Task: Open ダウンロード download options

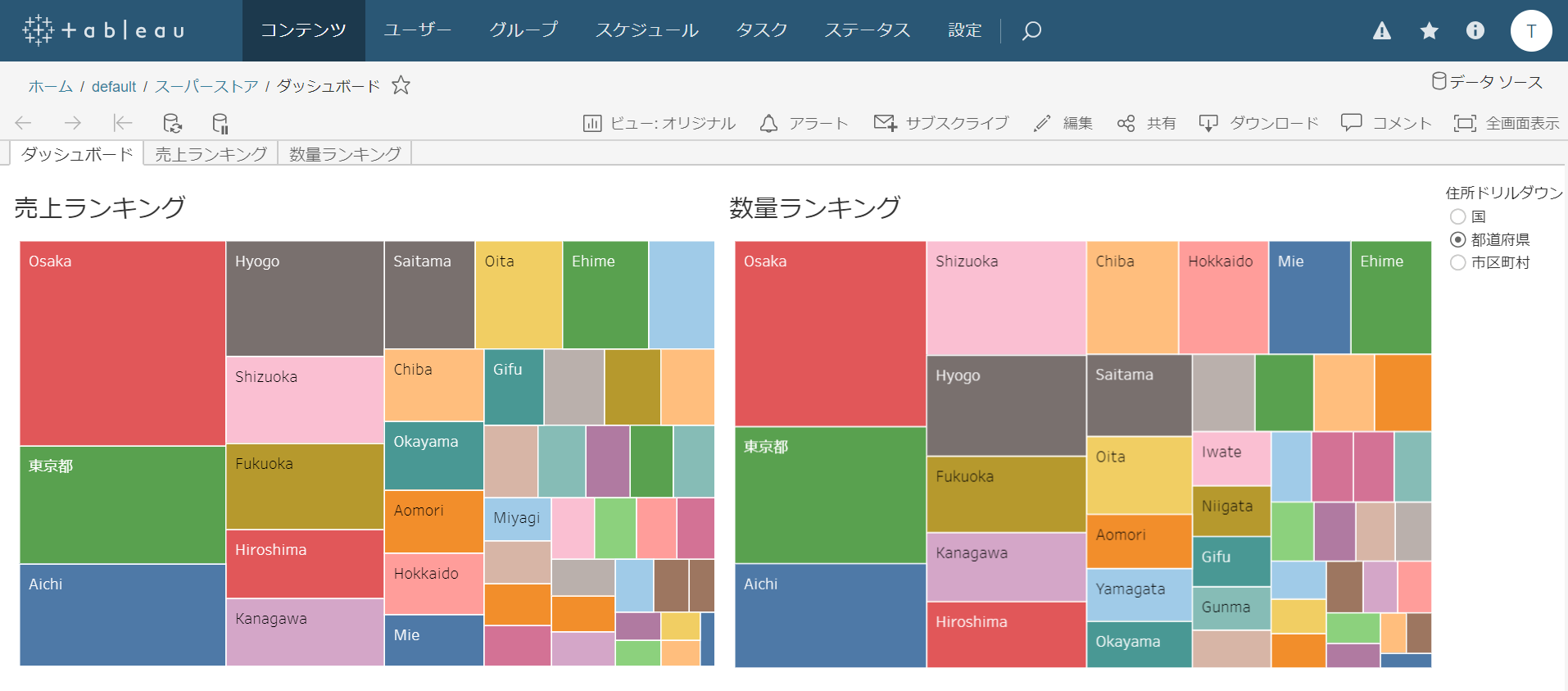Action: click(x=1258, y=123)
